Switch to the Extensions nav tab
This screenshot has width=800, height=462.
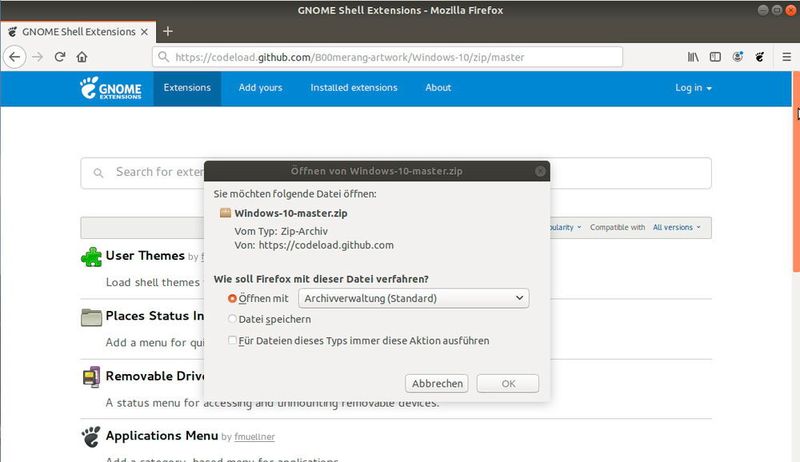(x=187, y=88)
